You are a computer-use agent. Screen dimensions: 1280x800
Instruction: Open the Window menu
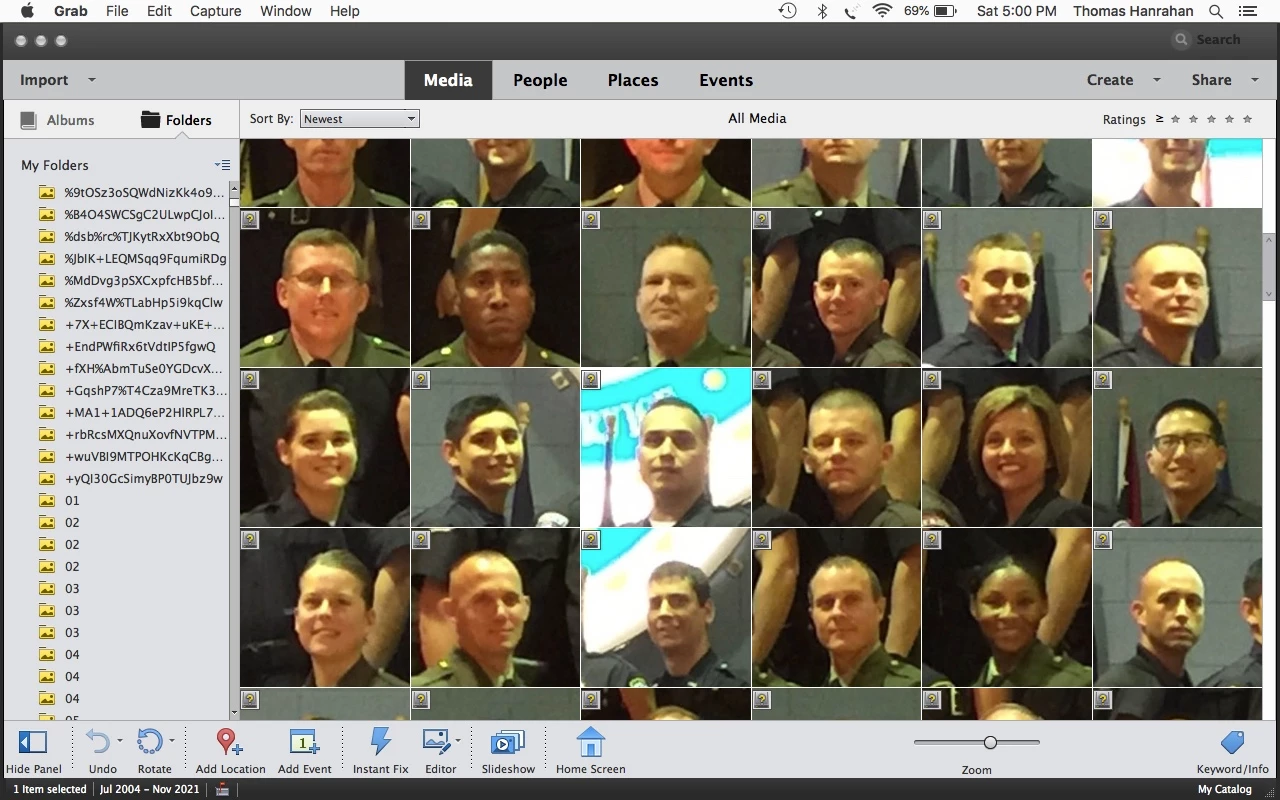286,11
